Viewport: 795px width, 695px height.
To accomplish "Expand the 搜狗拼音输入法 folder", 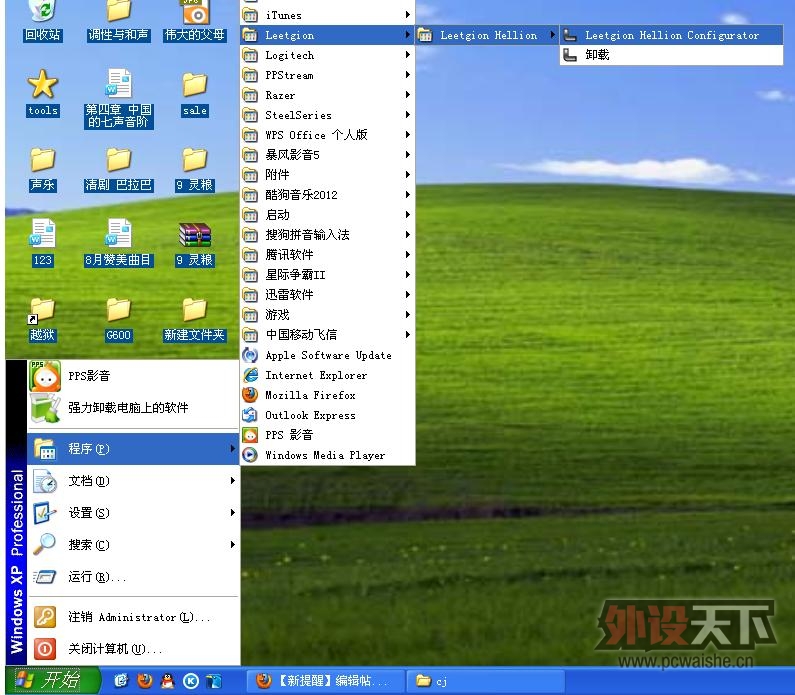I will click(x=328, y=235).
